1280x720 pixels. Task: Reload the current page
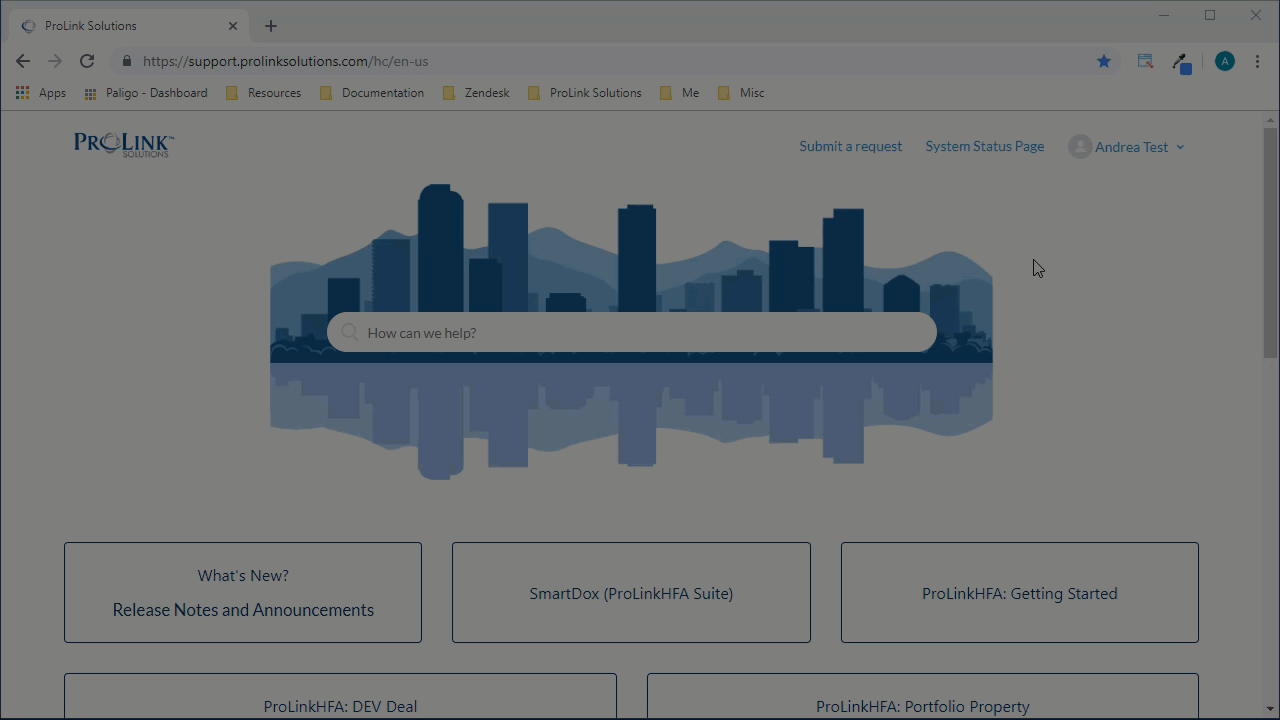coord(87,61)
